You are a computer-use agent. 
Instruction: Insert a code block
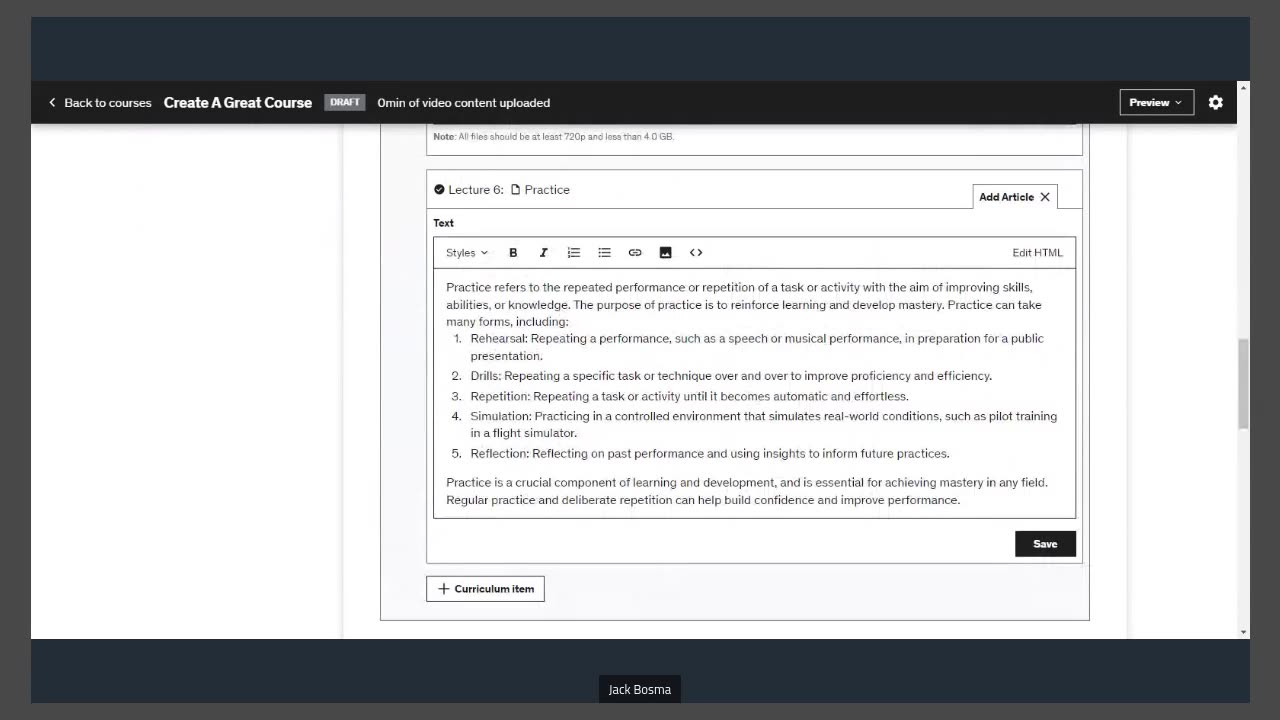pos(696,253)
